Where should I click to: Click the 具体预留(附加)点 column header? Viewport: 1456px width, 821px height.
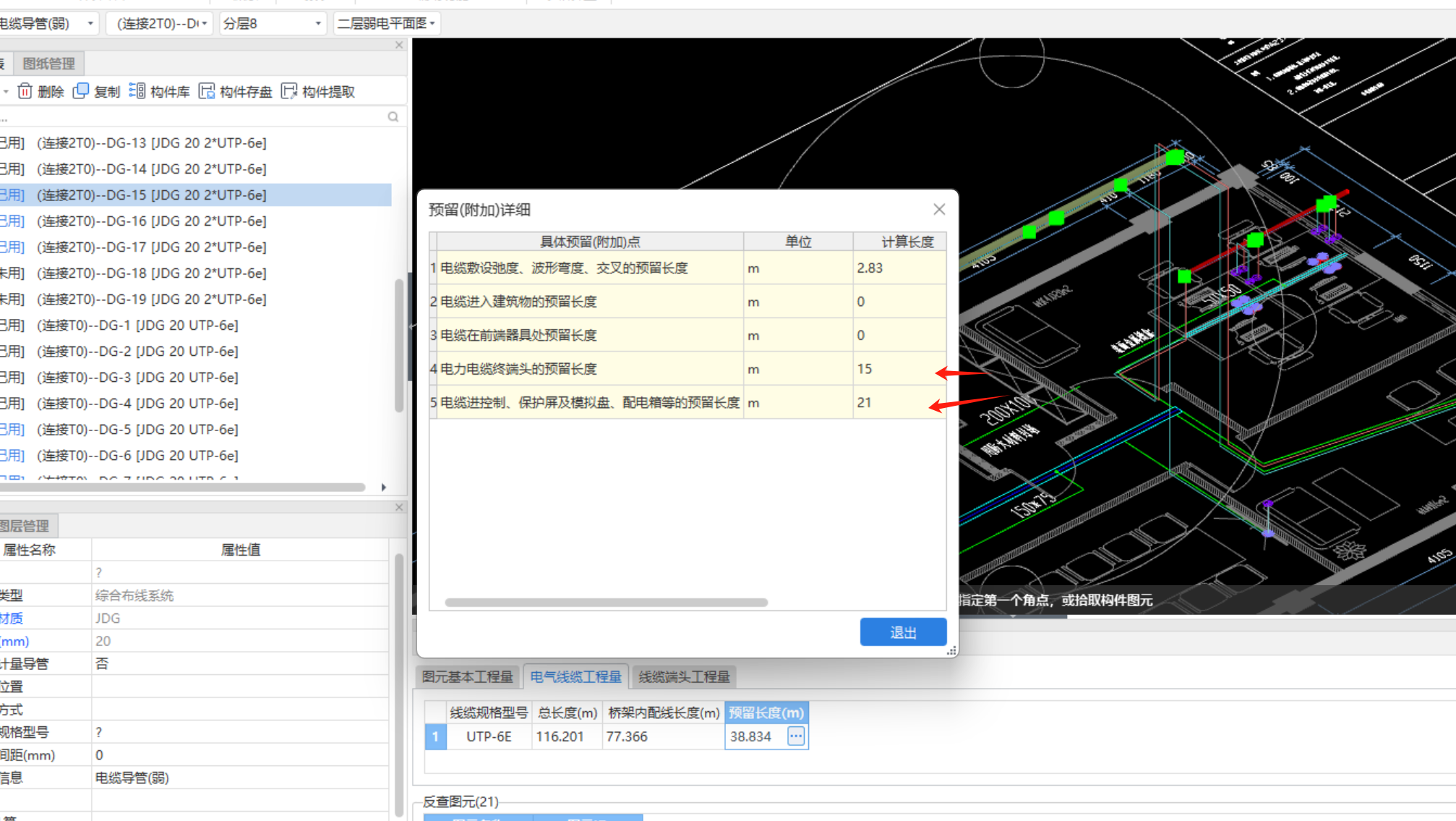click(x=590, y=242)
